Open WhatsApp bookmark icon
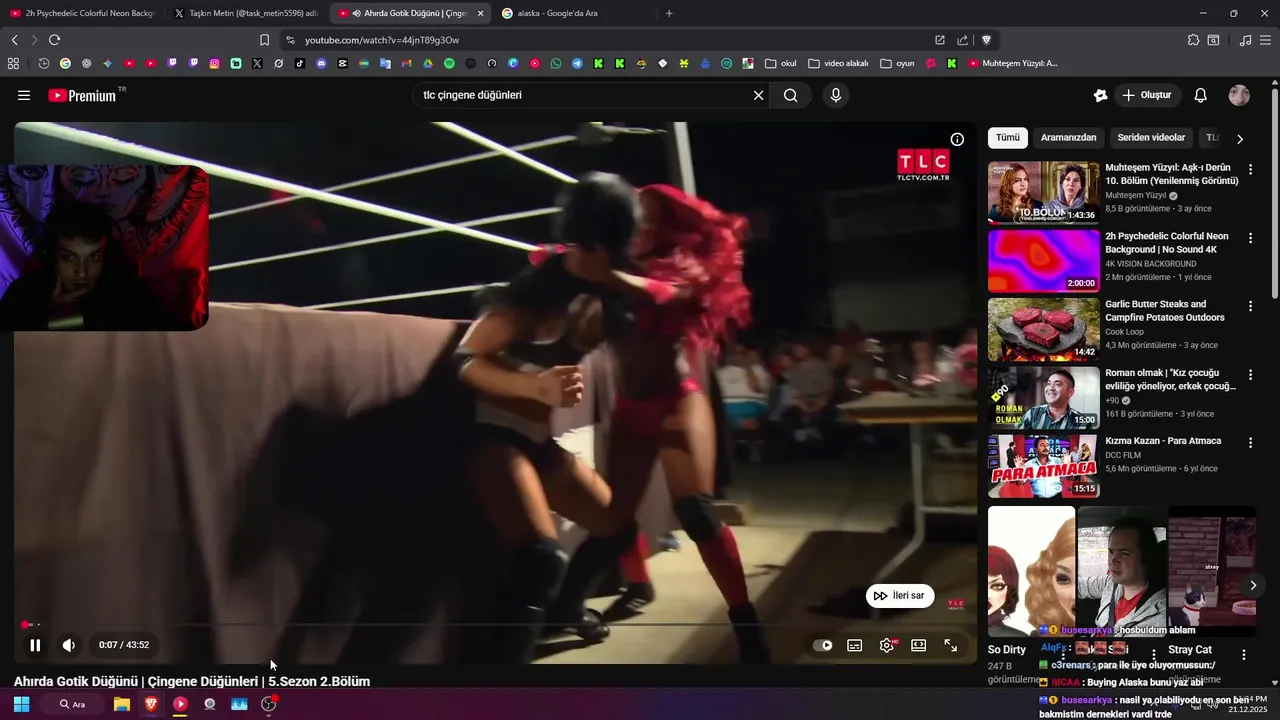This screenshot has height=720, width=1280. coord(556,63)
